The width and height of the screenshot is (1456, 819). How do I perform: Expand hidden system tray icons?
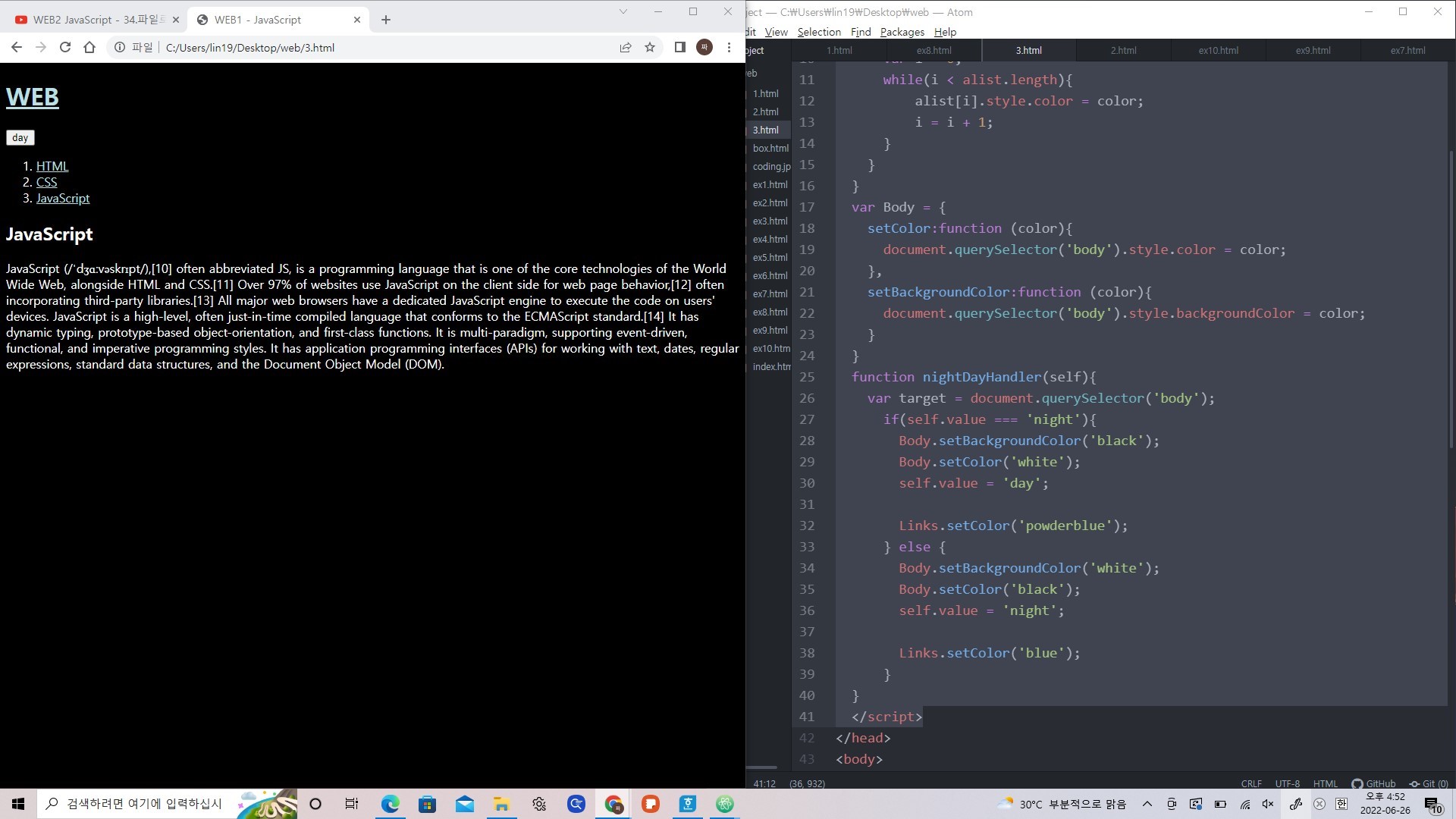[1147, 804]
